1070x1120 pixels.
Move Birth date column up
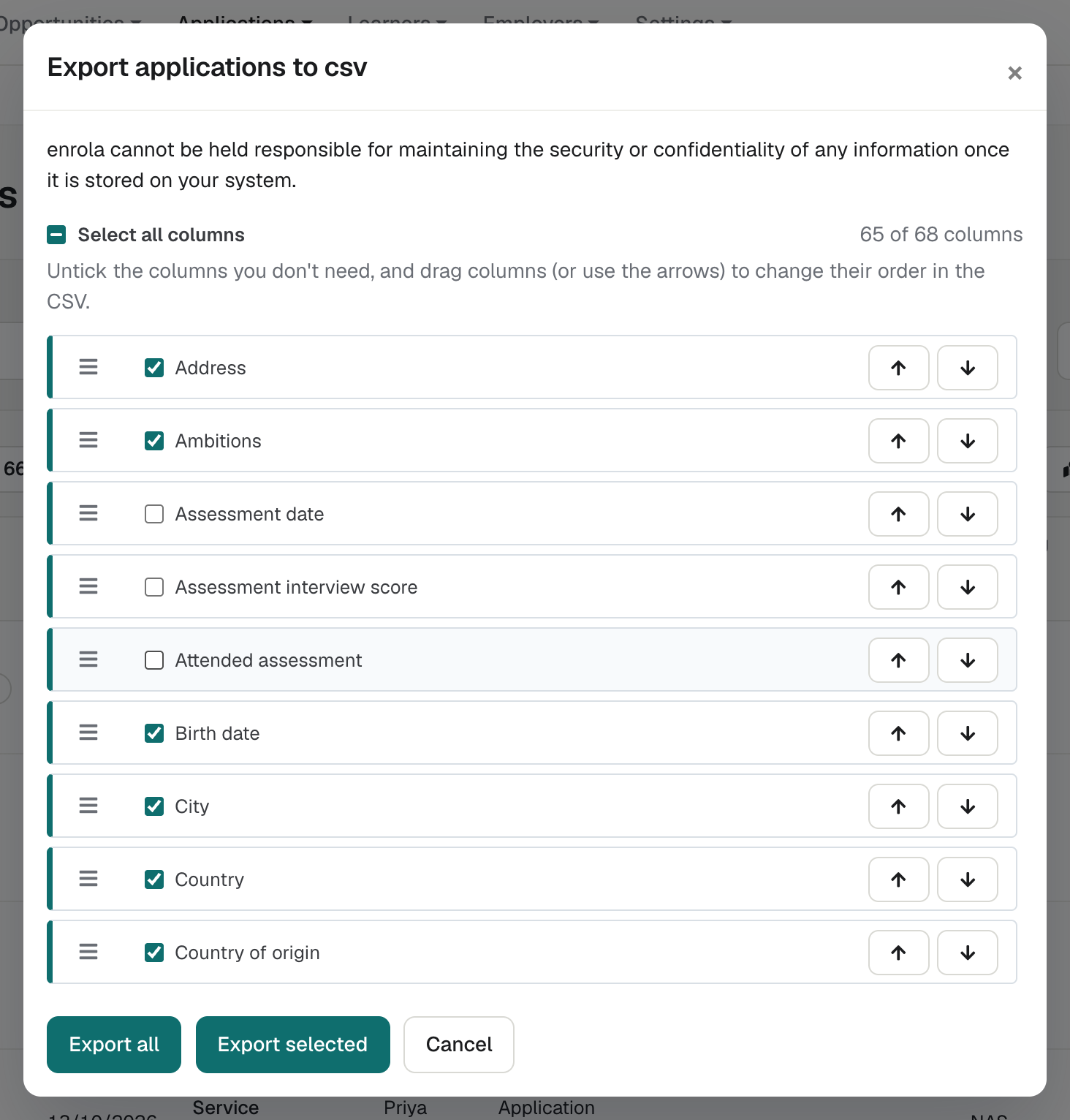coord(898,733)
